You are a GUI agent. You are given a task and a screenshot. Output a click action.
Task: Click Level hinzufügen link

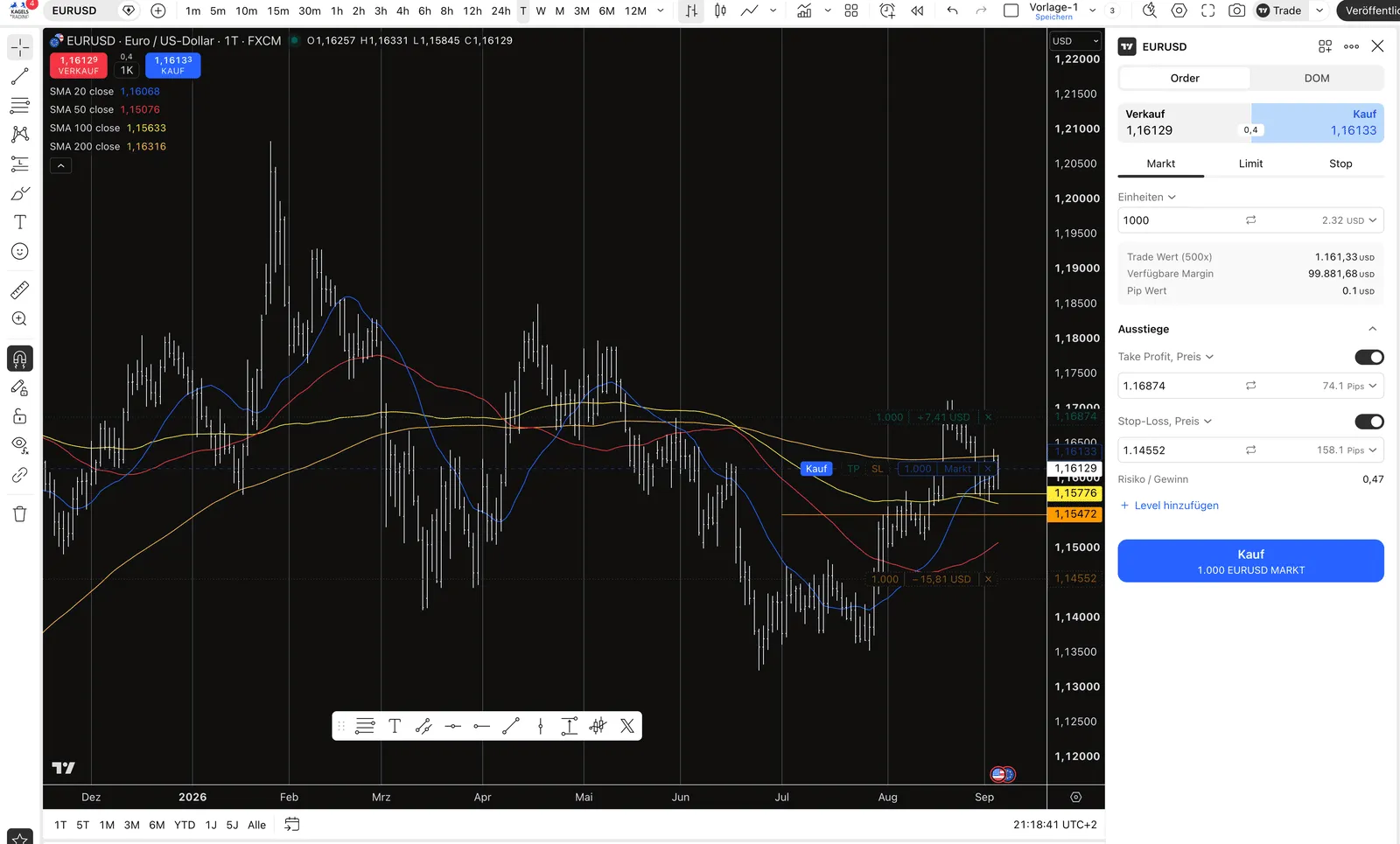[x=1170, y=506]
